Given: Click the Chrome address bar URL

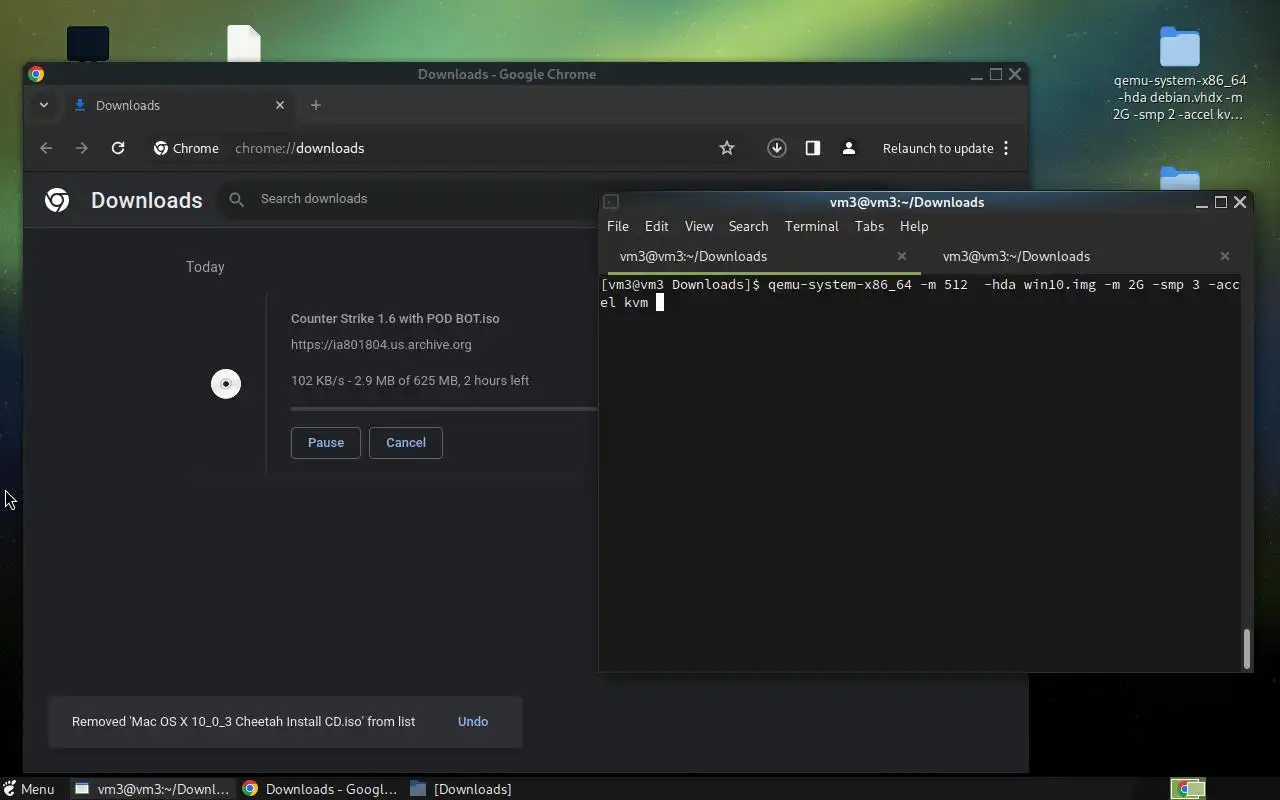Looking at the screenshot, I should [300, 148].
